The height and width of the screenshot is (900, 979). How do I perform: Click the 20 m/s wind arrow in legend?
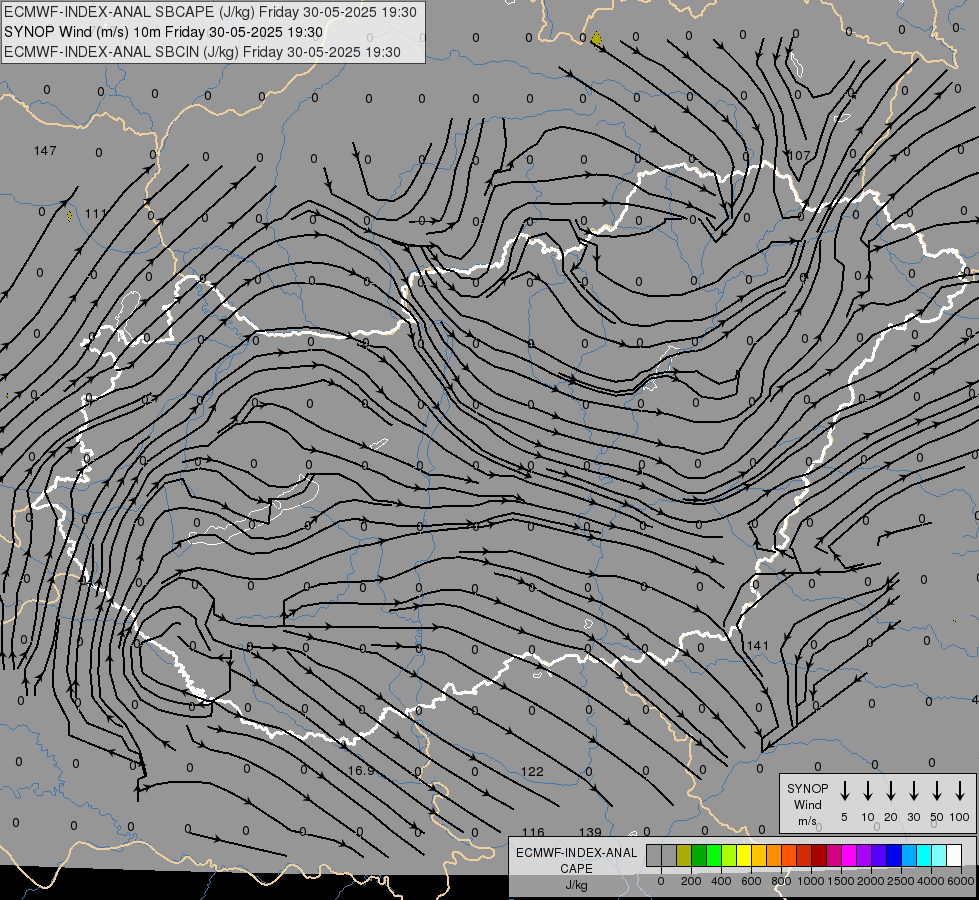(x=890, y=791)
